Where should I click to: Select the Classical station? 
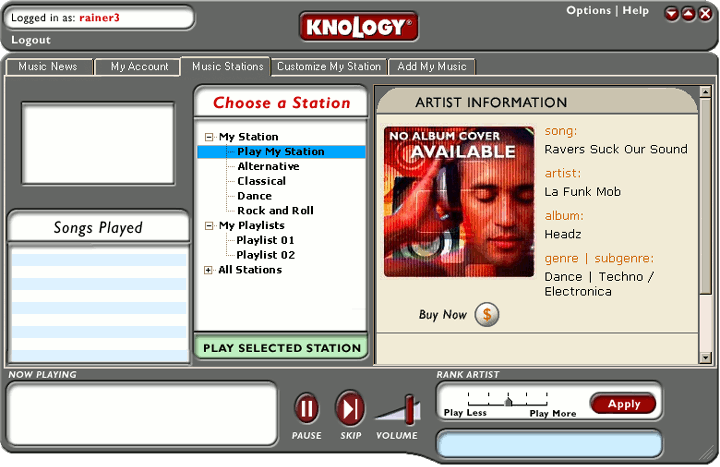tap(261, 181)
